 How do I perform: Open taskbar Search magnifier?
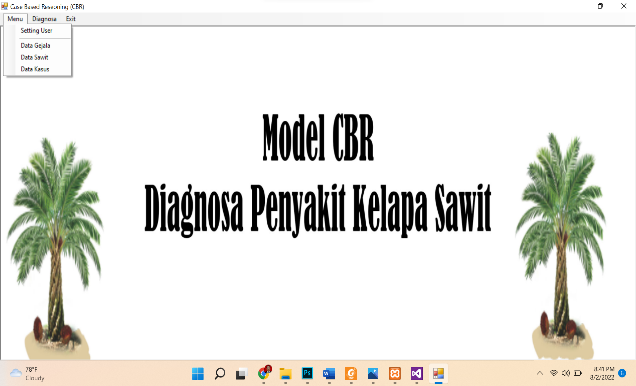tap(220, 373)
